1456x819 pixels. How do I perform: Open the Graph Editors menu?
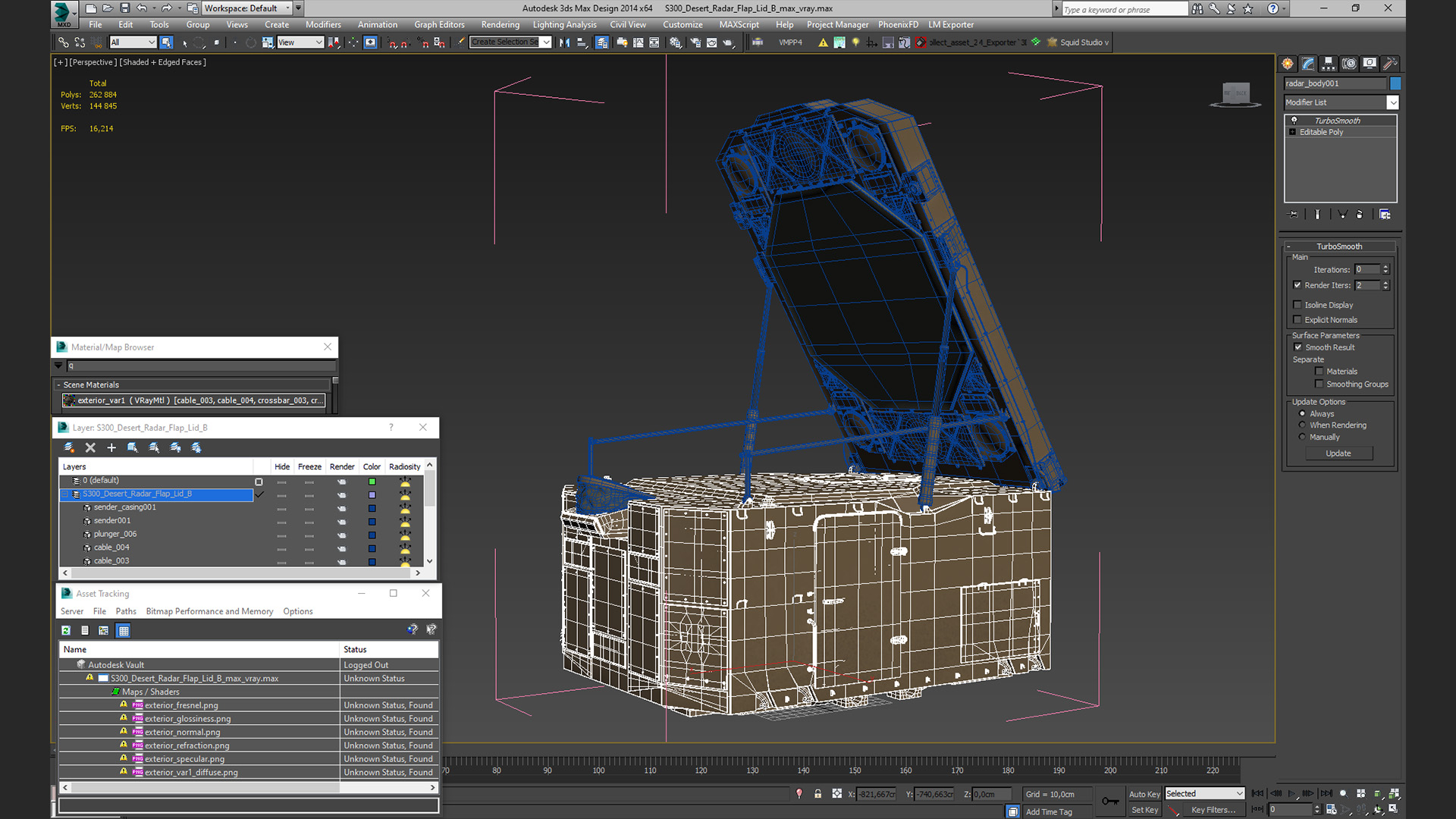click(x=439, y=25)
